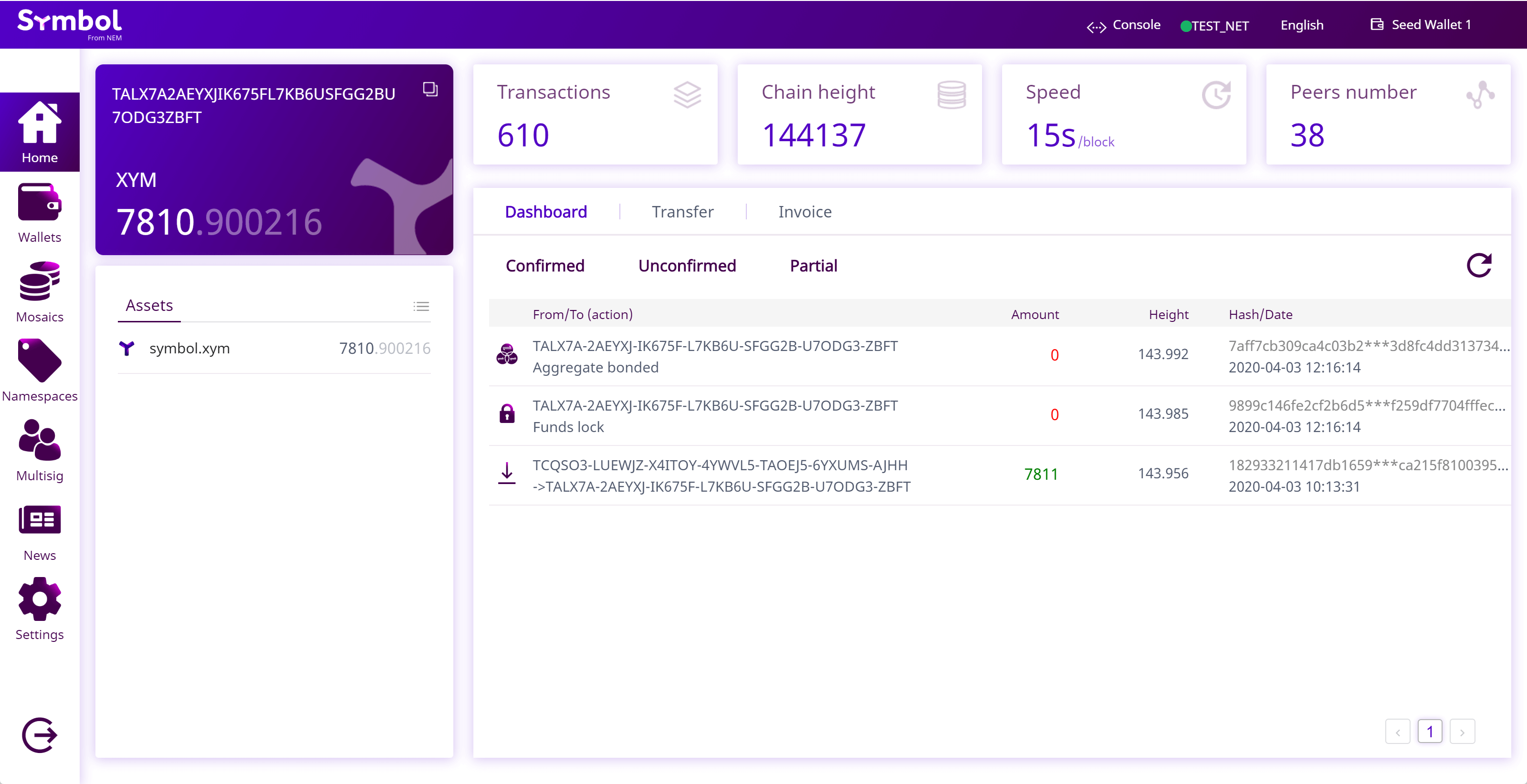Show Confirmed transactions

click(545, 266)
